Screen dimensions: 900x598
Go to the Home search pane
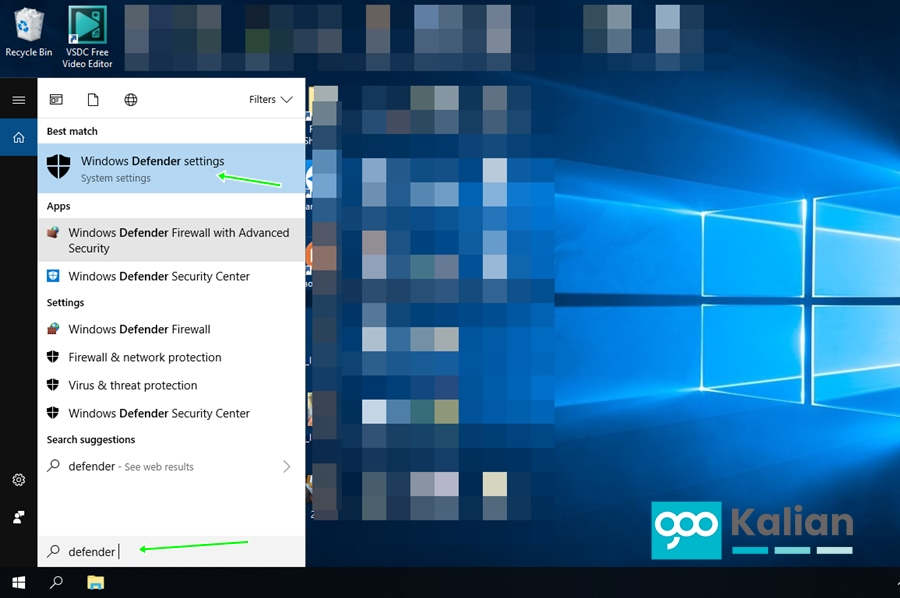(x=18, y=137)
